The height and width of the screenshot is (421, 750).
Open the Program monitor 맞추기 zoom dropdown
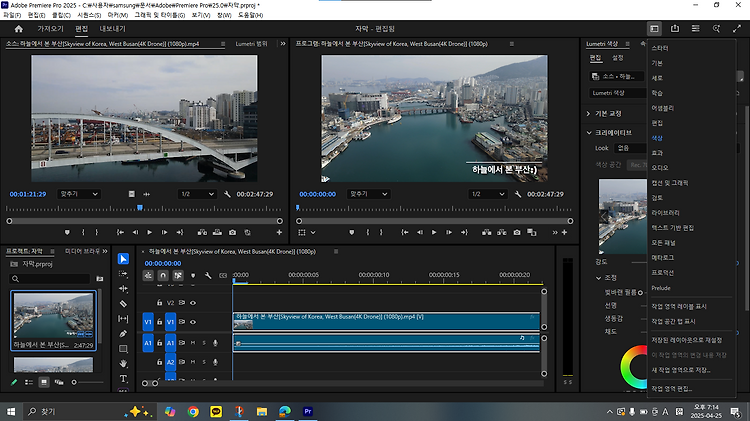click(369, 193)
